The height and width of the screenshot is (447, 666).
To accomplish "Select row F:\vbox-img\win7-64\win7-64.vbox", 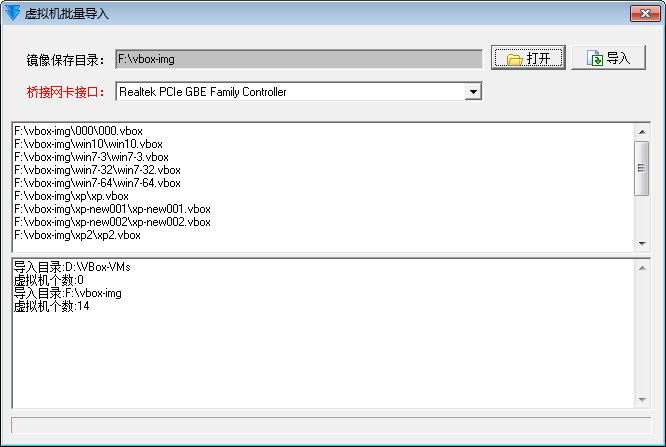I will 97,183.
